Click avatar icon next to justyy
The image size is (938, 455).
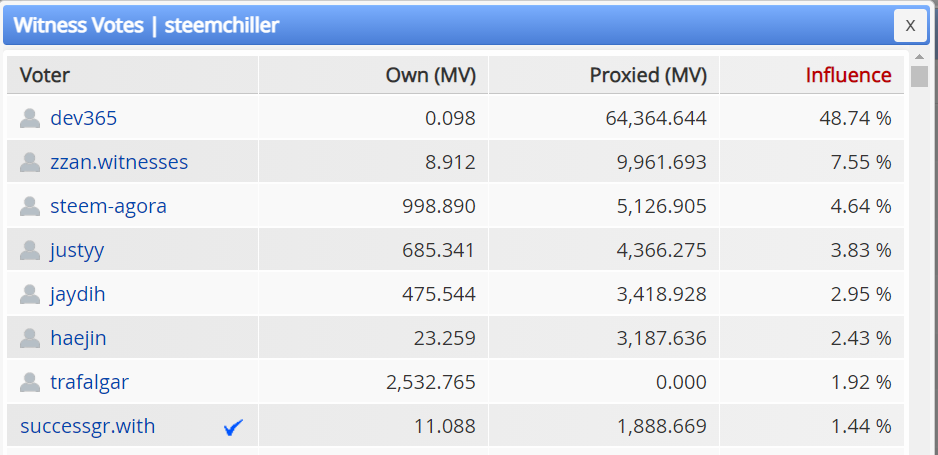[30, 250]
